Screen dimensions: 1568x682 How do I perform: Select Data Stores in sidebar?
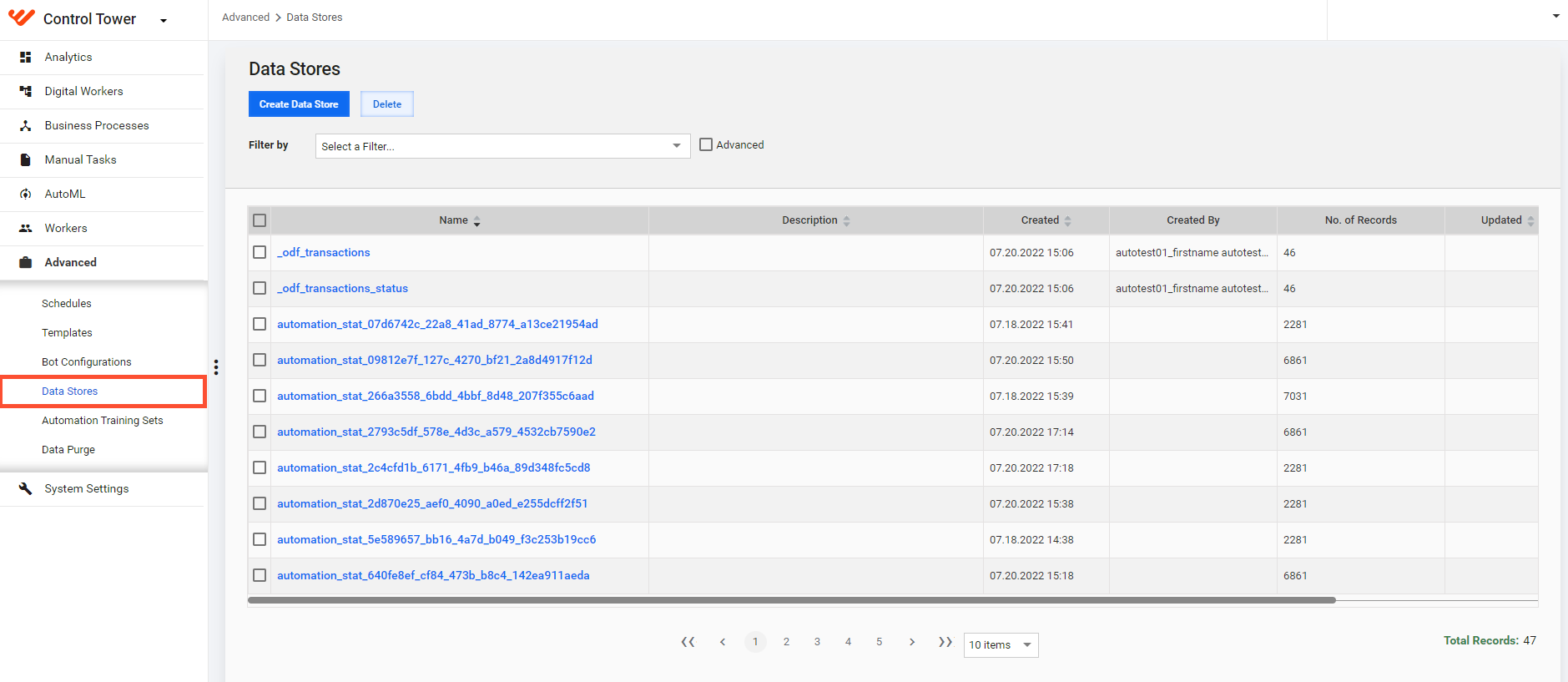70,391
